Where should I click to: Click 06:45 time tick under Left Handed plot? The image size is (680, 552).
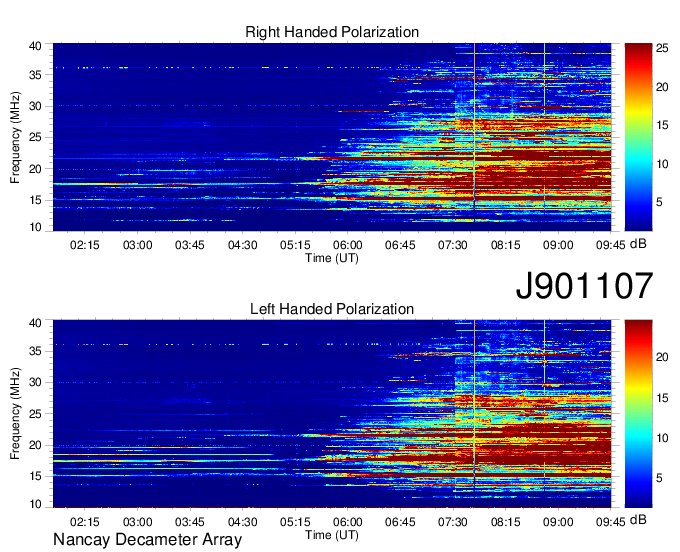coord(400,522)
